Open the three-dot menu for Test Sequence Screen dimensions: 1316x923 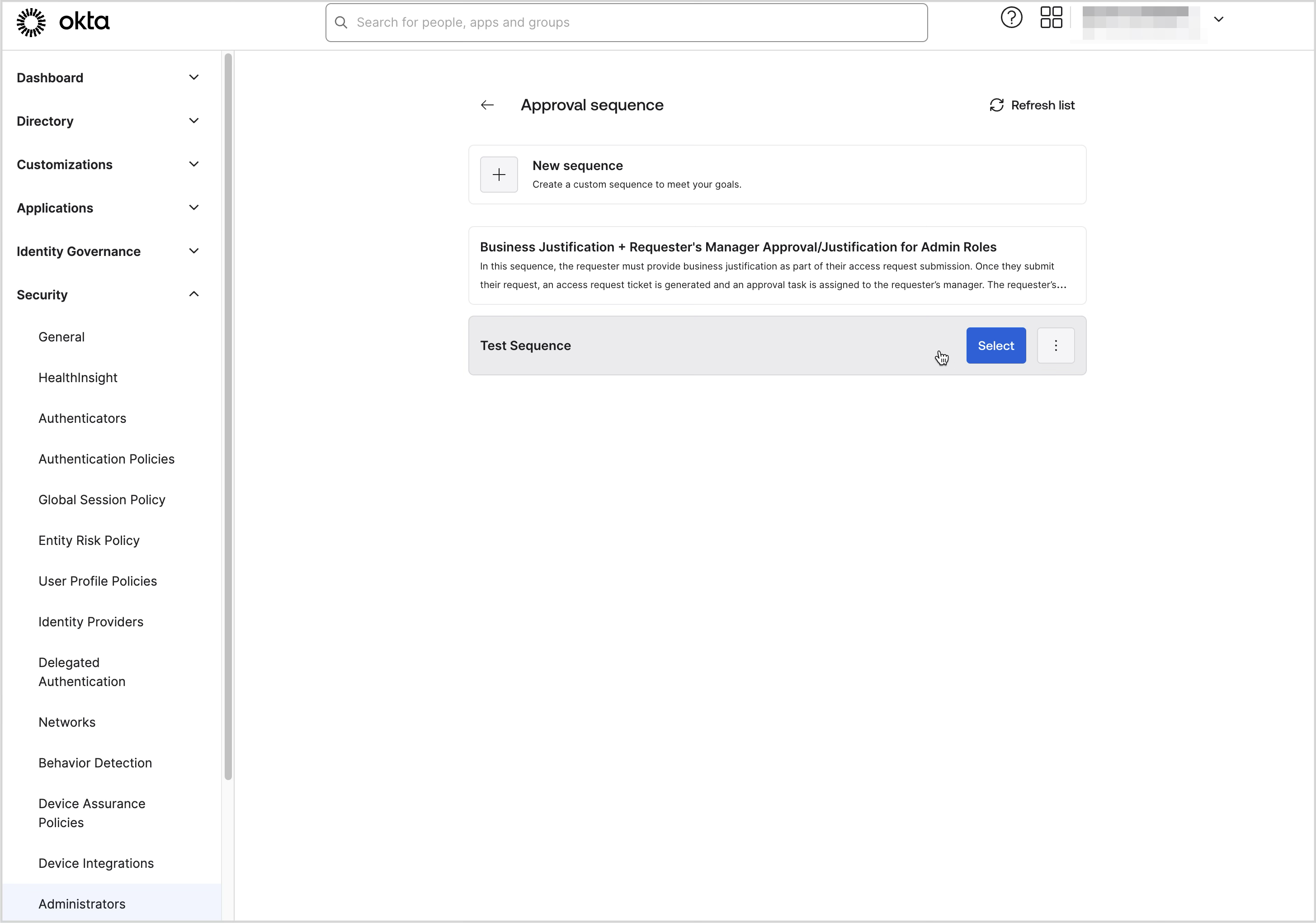(x=1056, y=345)
